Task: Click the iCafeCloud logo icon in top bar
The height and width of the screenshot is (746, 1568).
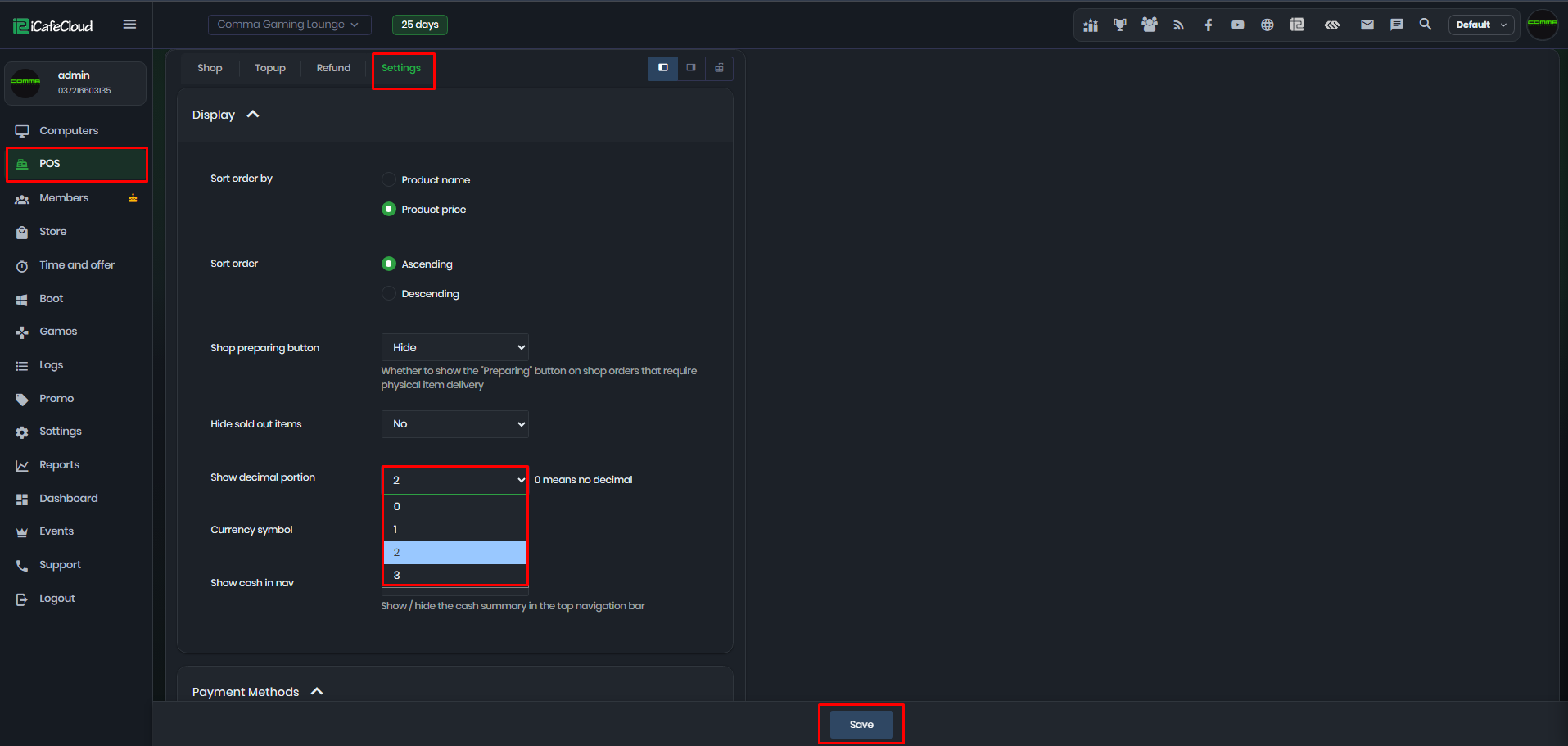Action: [x=1297, y=25]
